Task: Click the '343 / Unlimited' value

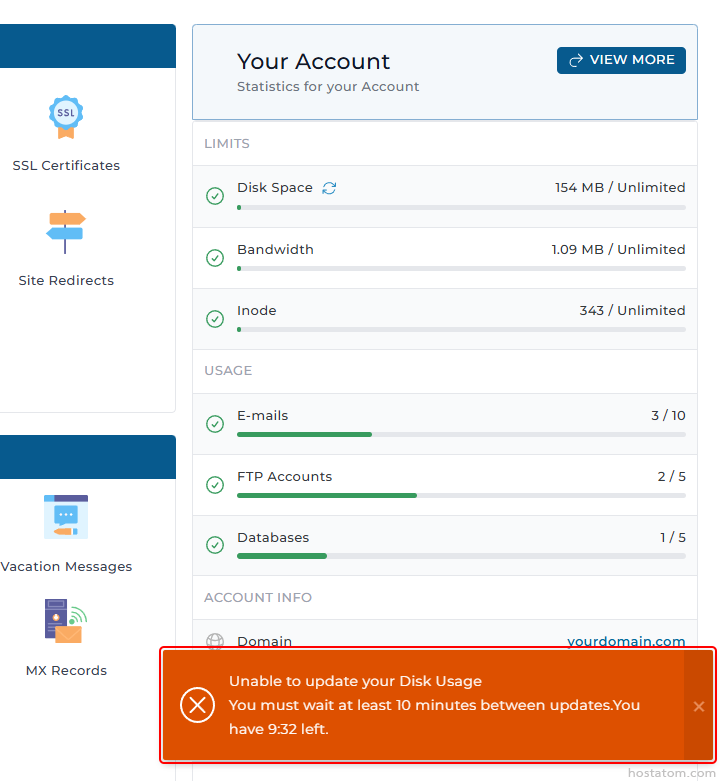Action: [x=632, y=310]
